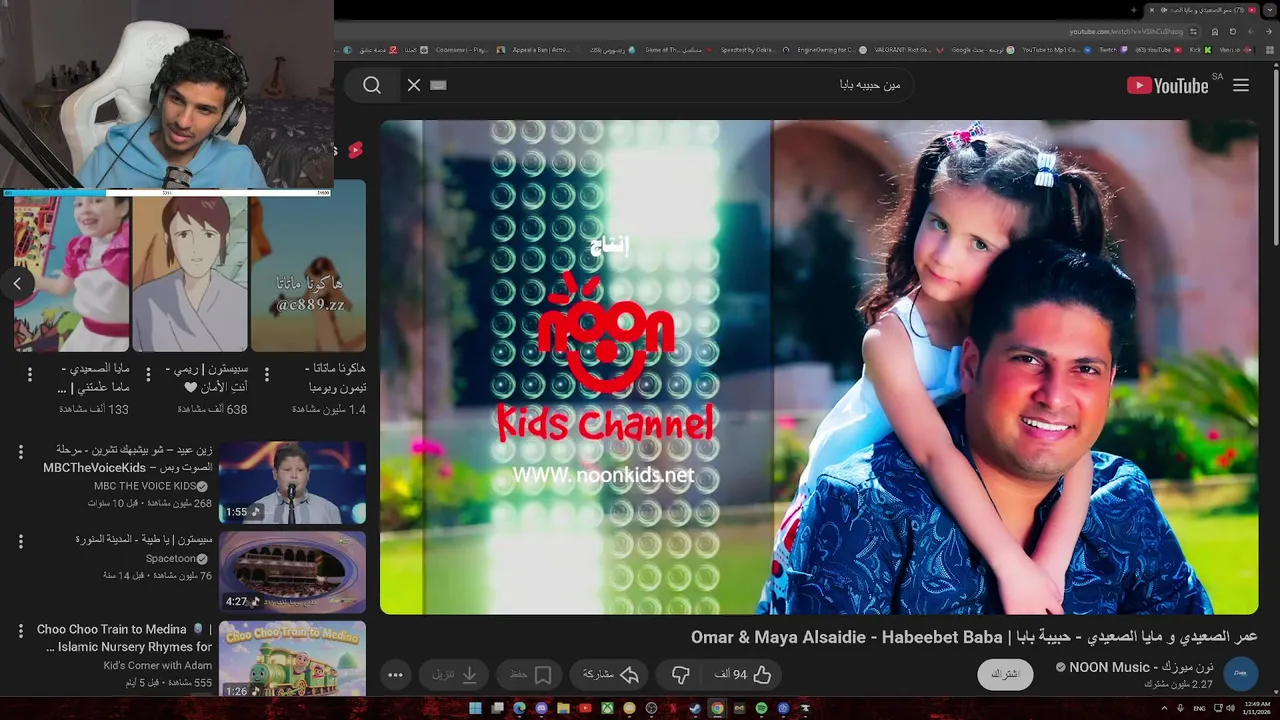
Task: Open the Spacetoon Ya Tayba video thumbnail
Action: pyautogui.click(x=292, y=572)
